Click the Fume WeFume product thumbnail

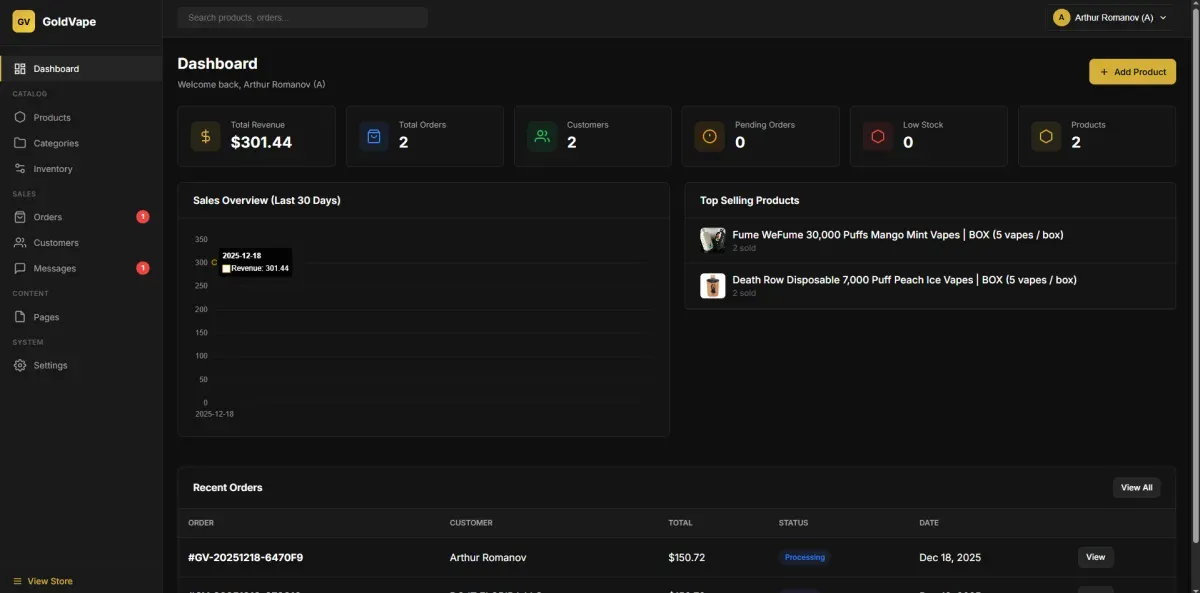[712, 240]
